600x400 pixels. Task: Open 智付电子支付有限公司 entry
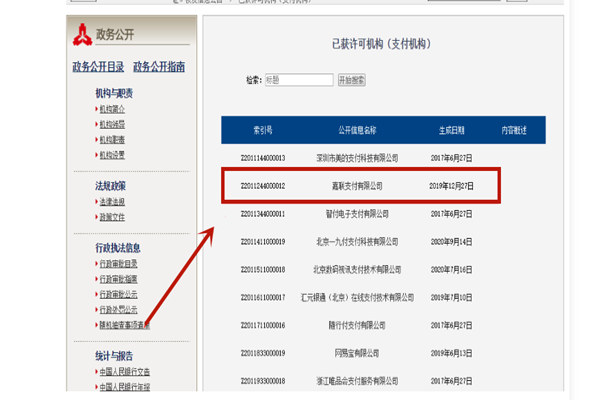tap(357, 214)
